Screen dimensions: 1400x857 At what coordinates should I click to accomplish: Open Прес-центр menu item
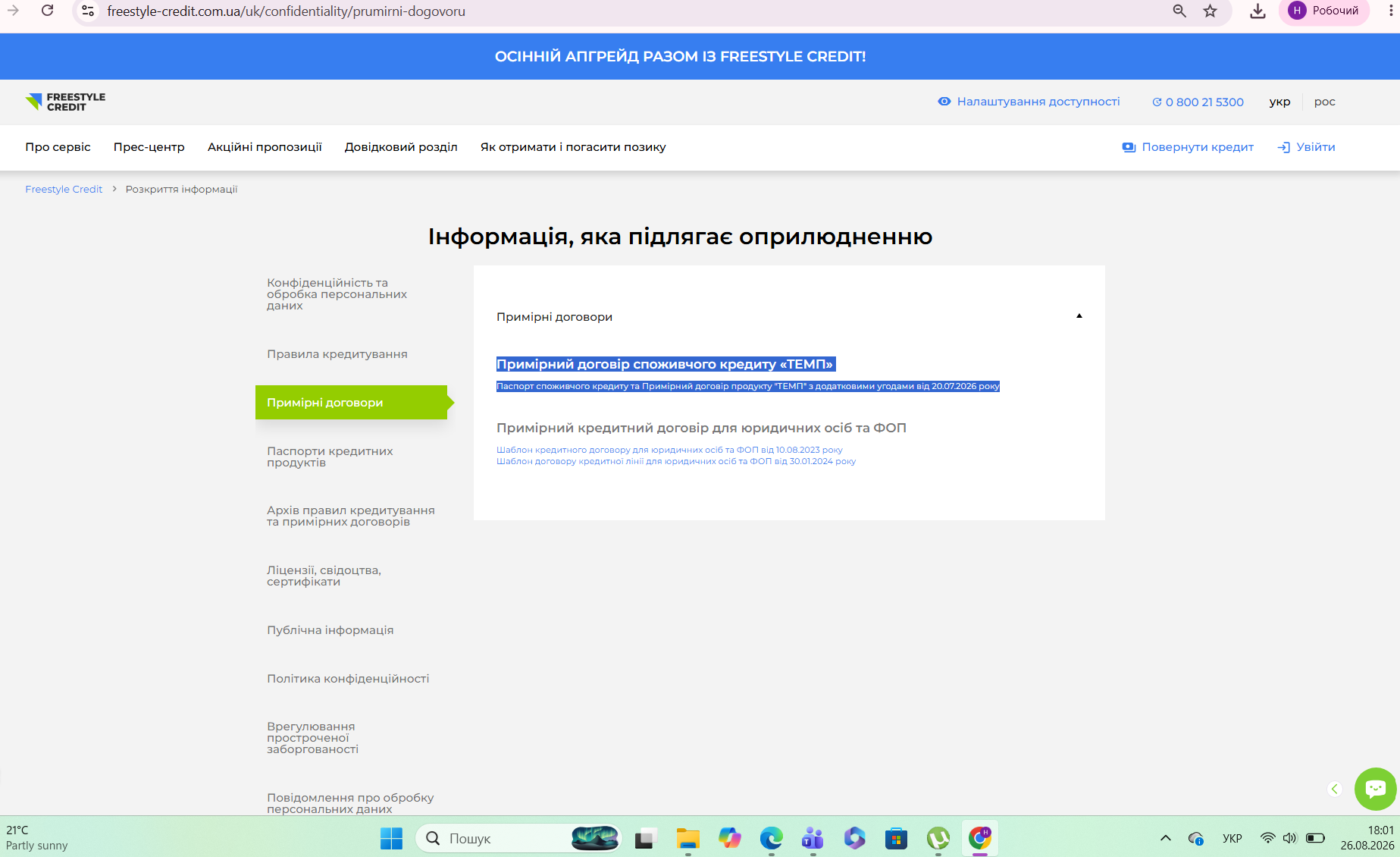tap(149, 147)
